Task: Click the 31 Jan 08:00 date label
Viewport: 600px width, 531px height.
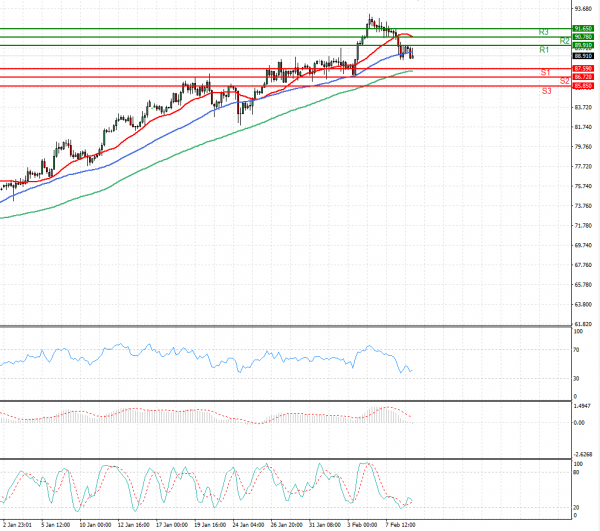Action: click(325, 525)
